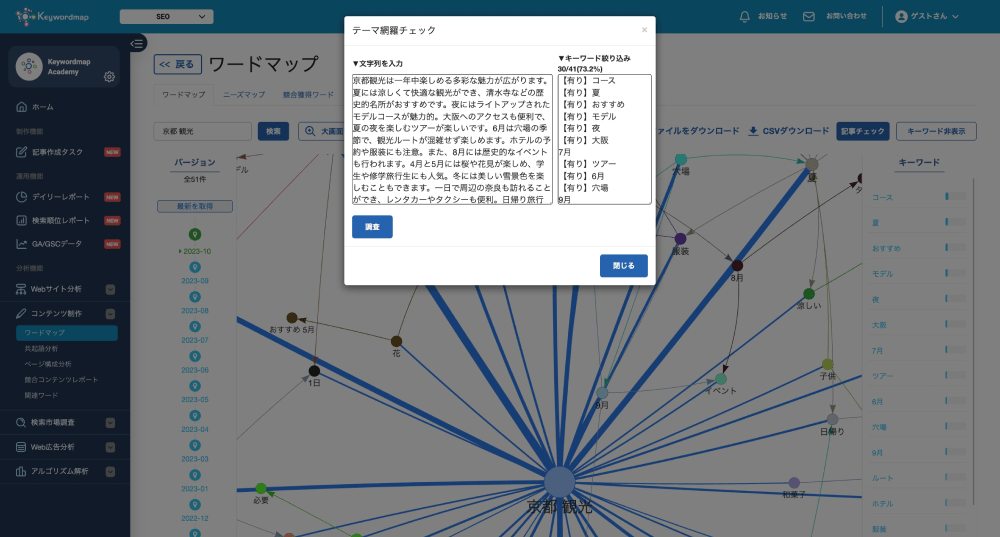
Task: Open the SEO product dropdown
Action: coord(166,17)
